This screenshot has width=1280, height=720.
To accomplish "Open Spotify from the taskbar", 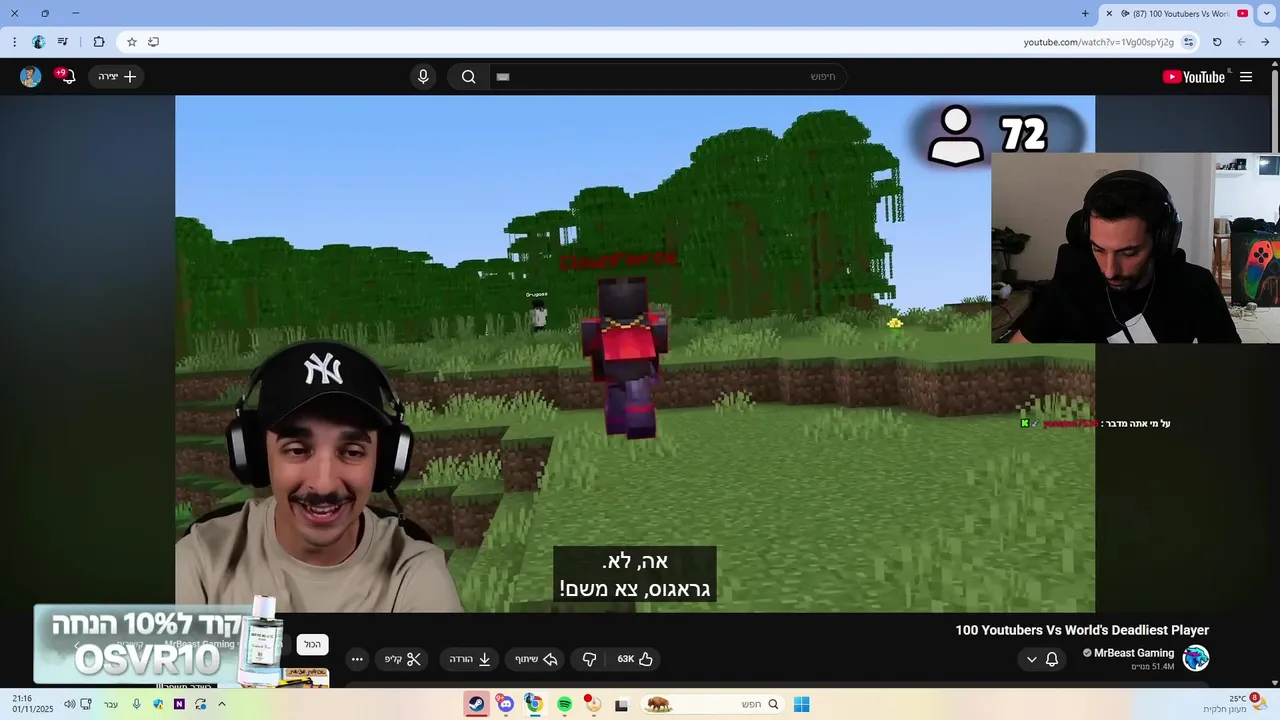I will (x=564, y=704).
